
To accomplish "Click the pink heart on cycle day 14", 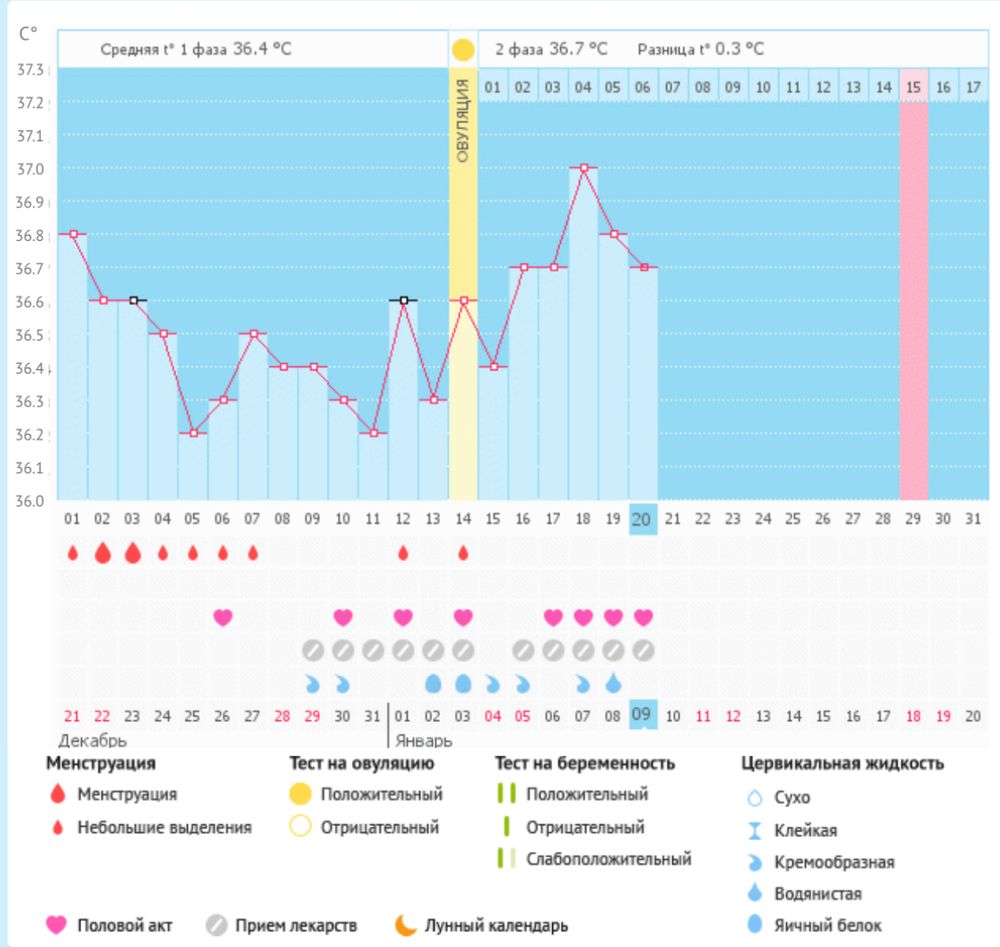I will point(463,617).
